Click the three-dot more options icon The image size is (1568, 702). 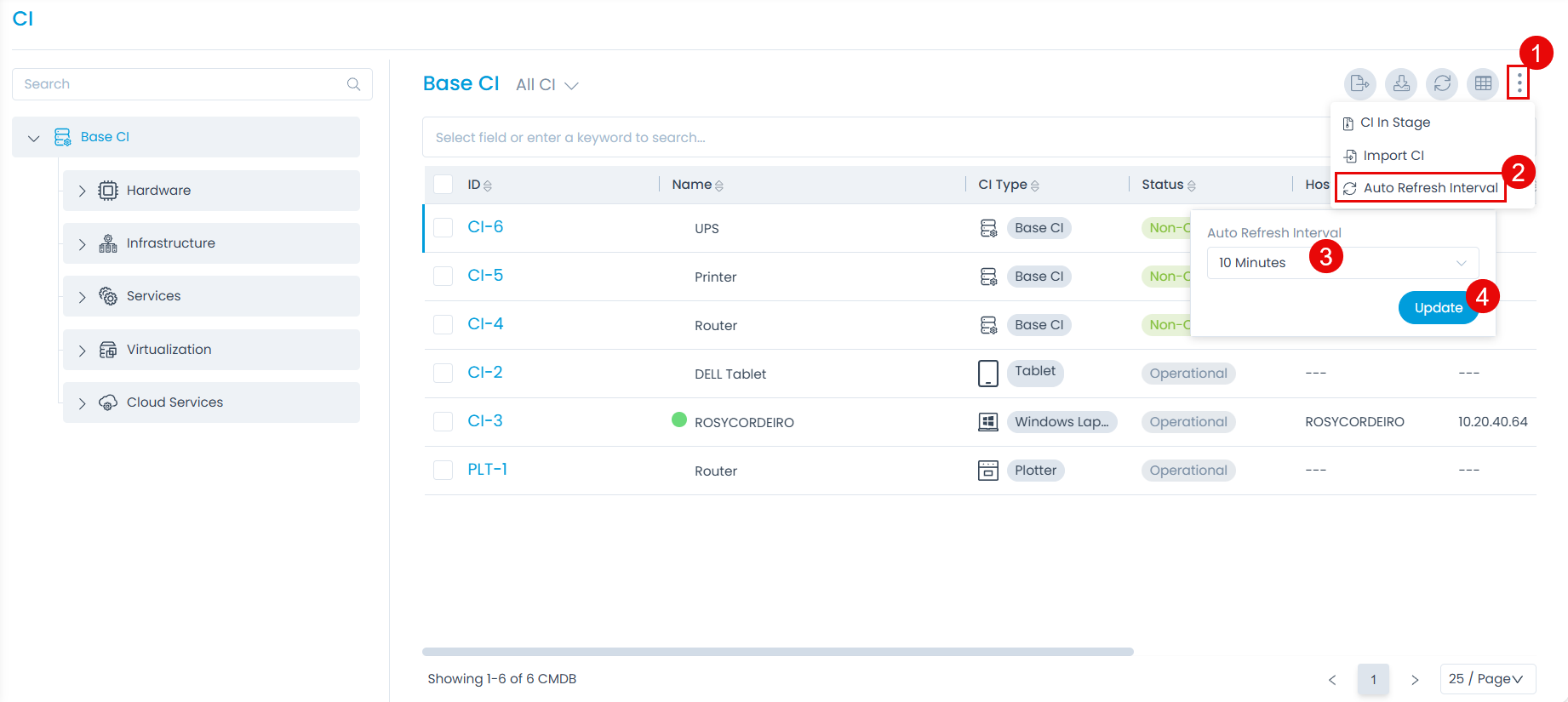pos(1519,83)
